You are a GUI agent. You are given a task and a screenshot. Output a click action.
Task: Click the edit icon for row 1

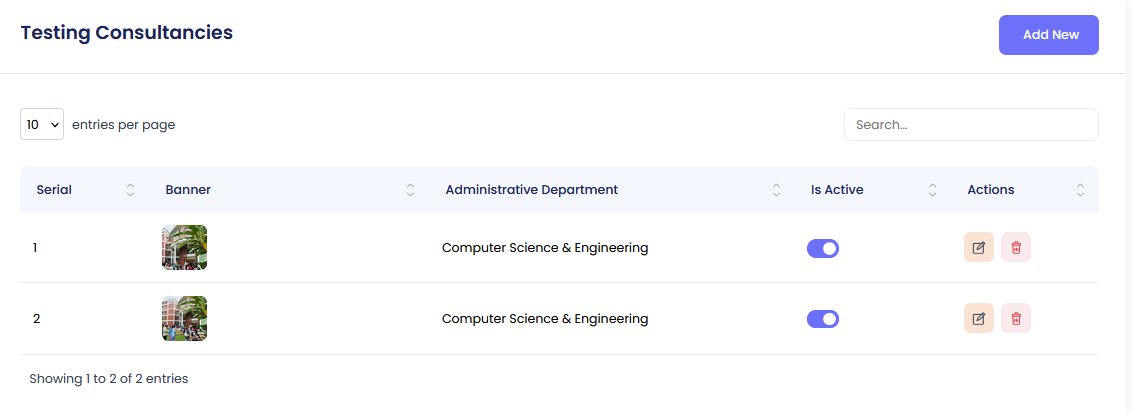tap(978, 247)
